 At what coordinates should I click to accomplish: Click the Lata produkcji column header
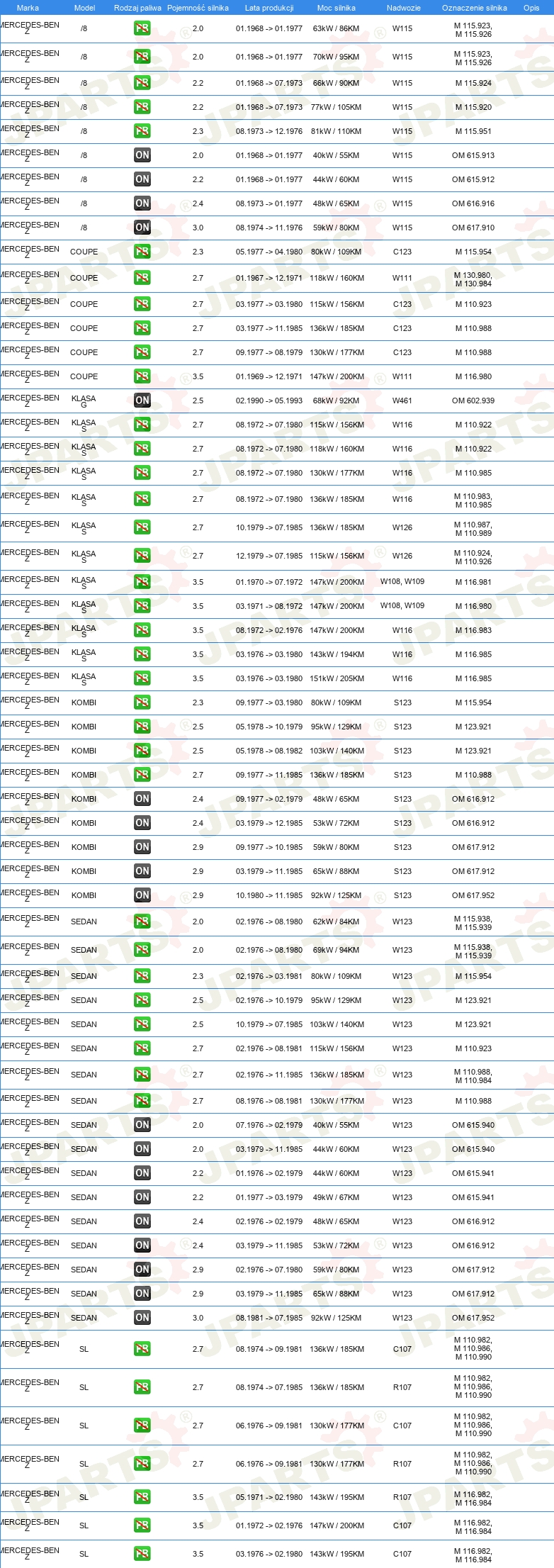[269, 8]
